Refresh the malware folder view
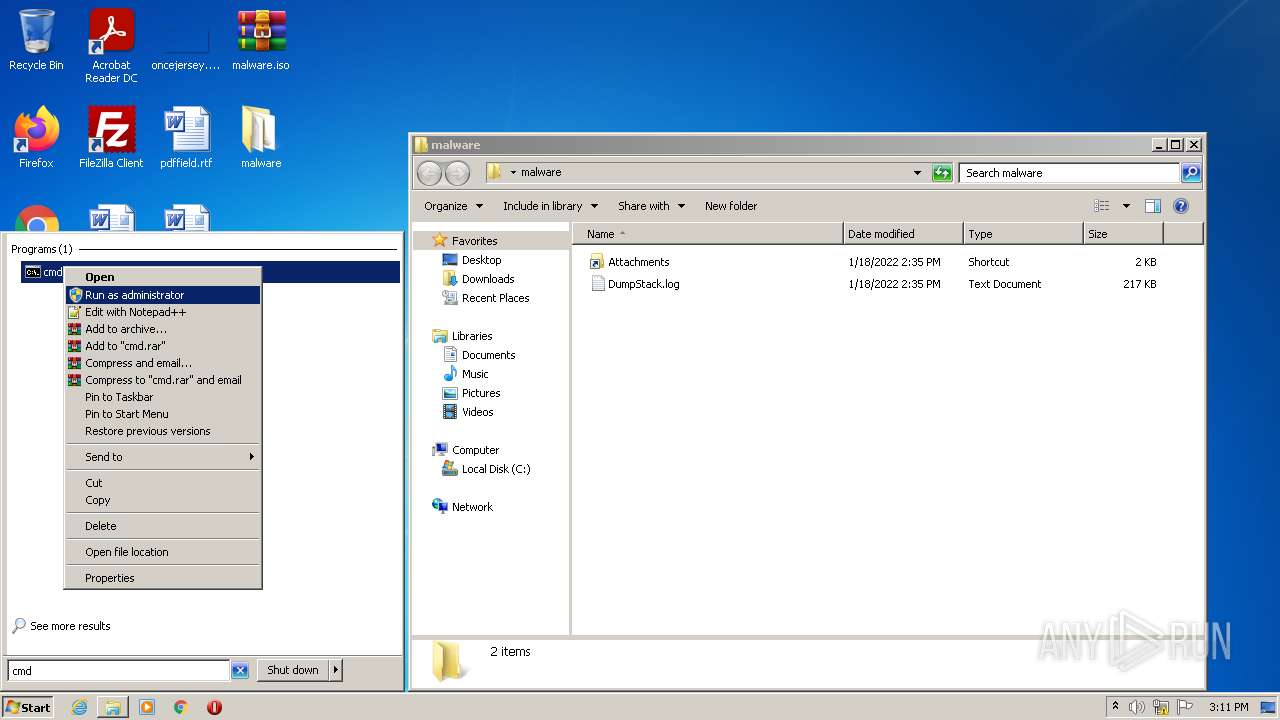 point(942,173)
